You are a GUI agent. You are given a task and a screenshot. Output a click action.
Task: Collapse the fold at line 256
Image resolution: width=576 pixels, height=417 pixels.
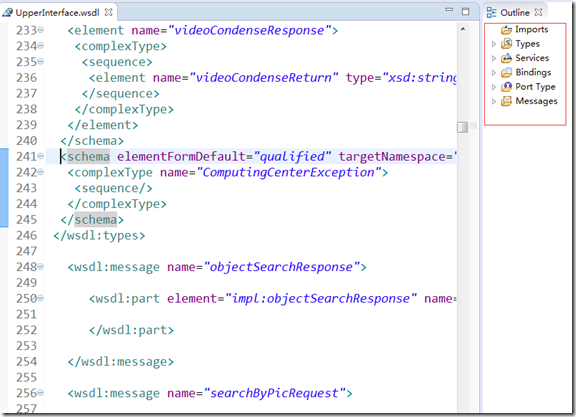point(40,393)
